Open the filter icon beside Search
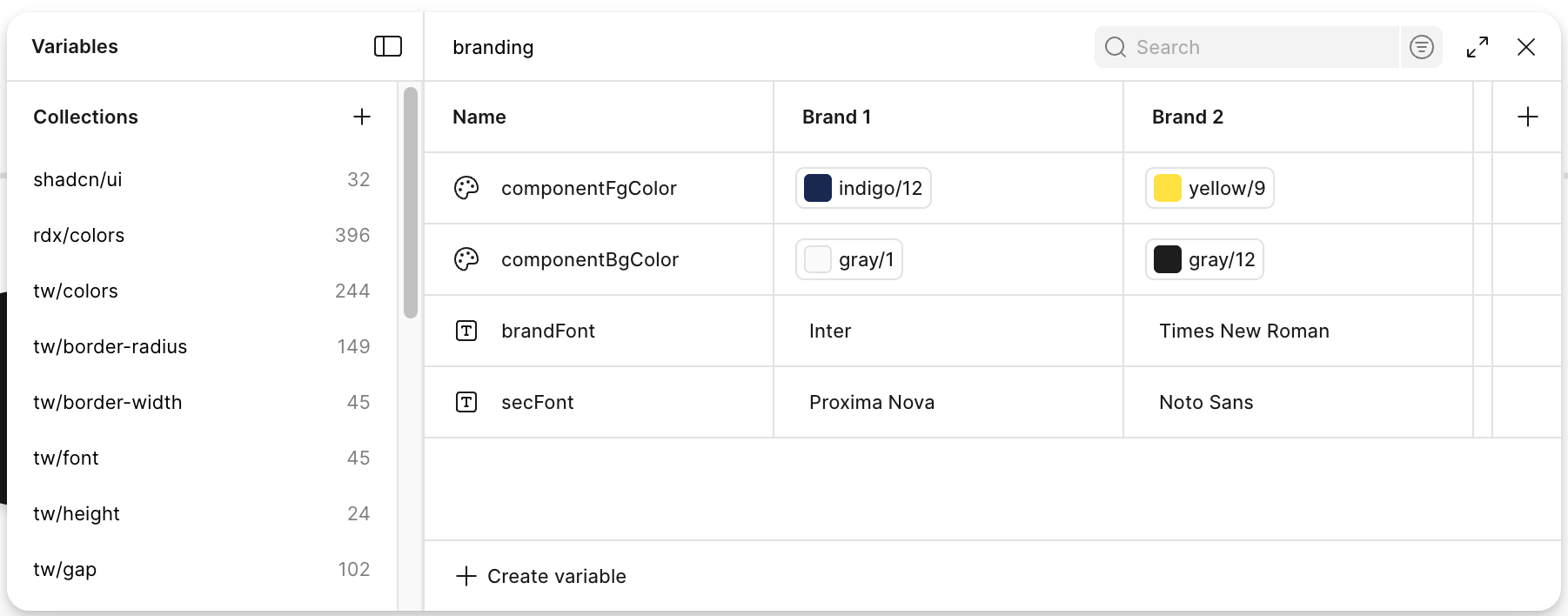 (x=1421, y=47)
